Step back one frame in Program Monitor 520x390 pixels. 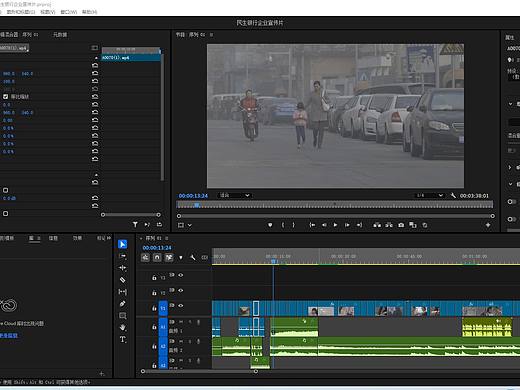tap(324, 225)
